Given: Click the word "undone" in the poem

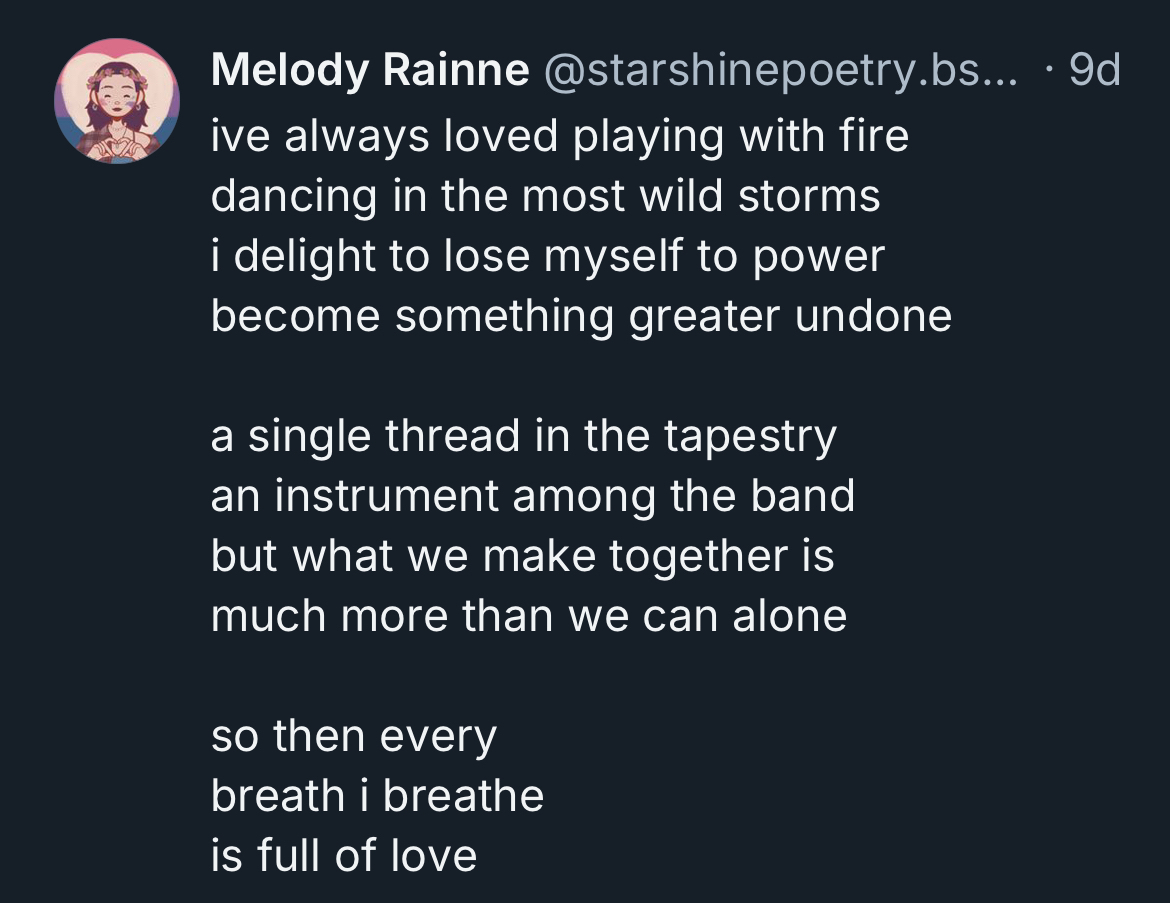Looking at the screenshot, I should (873, 316).
